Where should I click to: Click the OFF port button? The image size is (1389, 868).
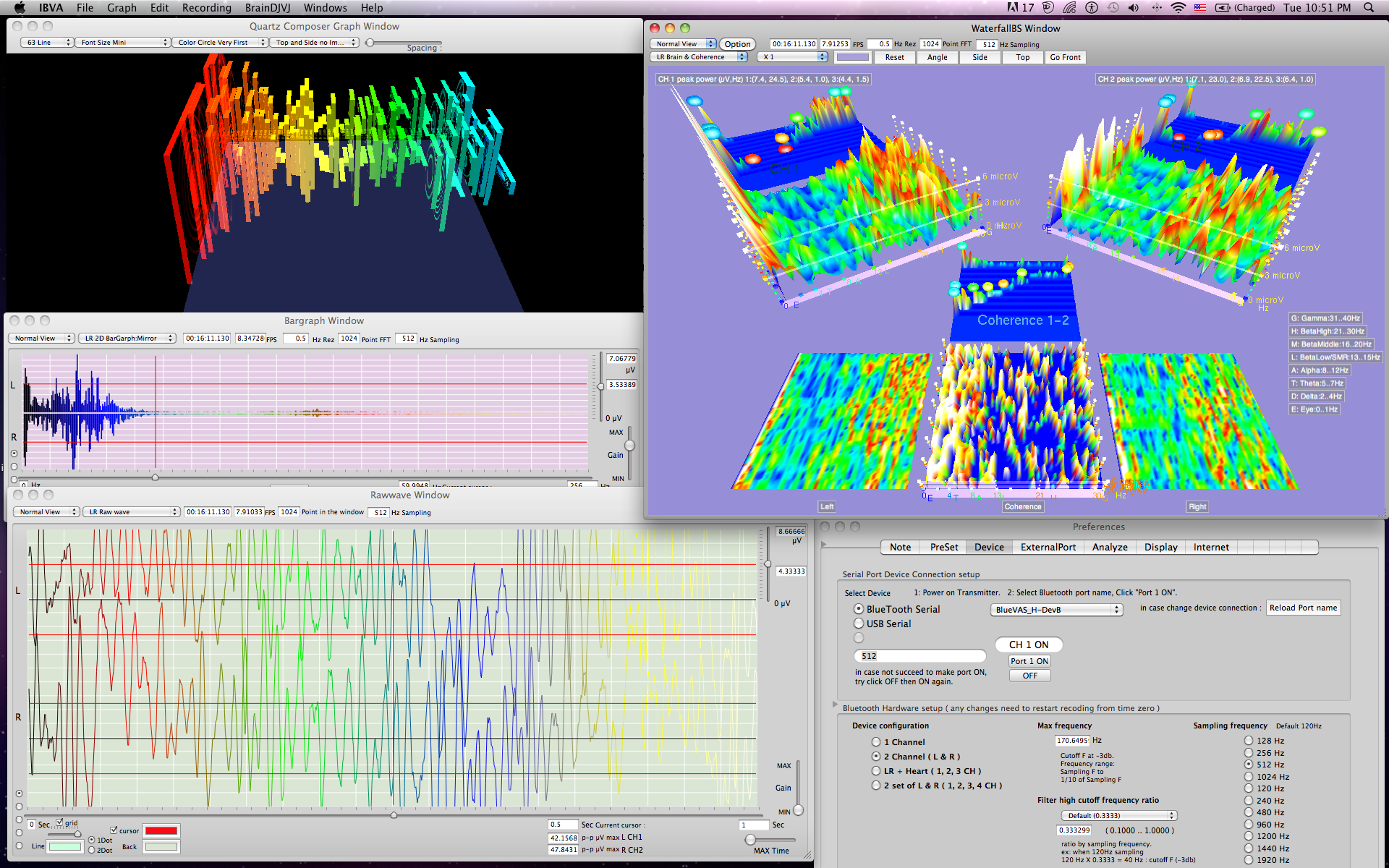[1029, 676]
